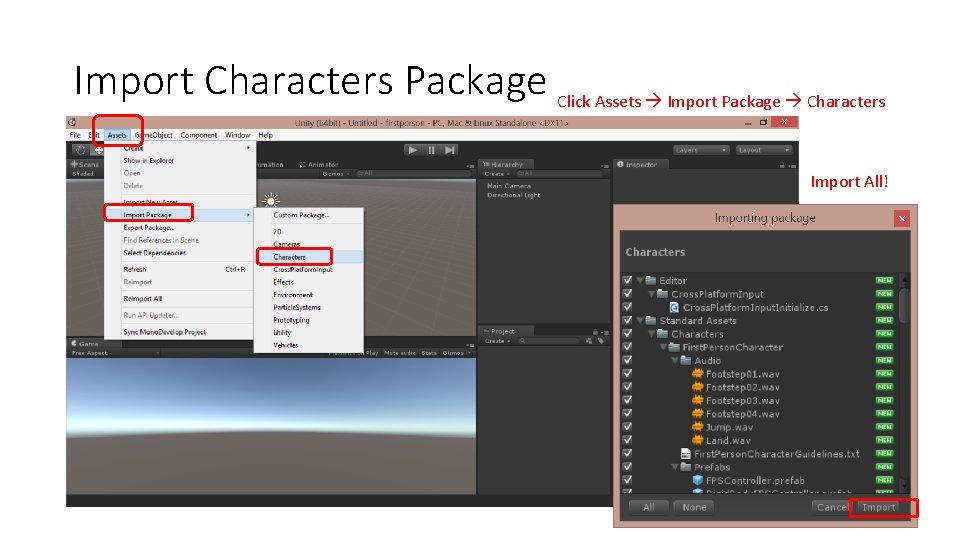Open the File menu
The width and height of the screenshot is (960, 540).
[x=75, y=135]
